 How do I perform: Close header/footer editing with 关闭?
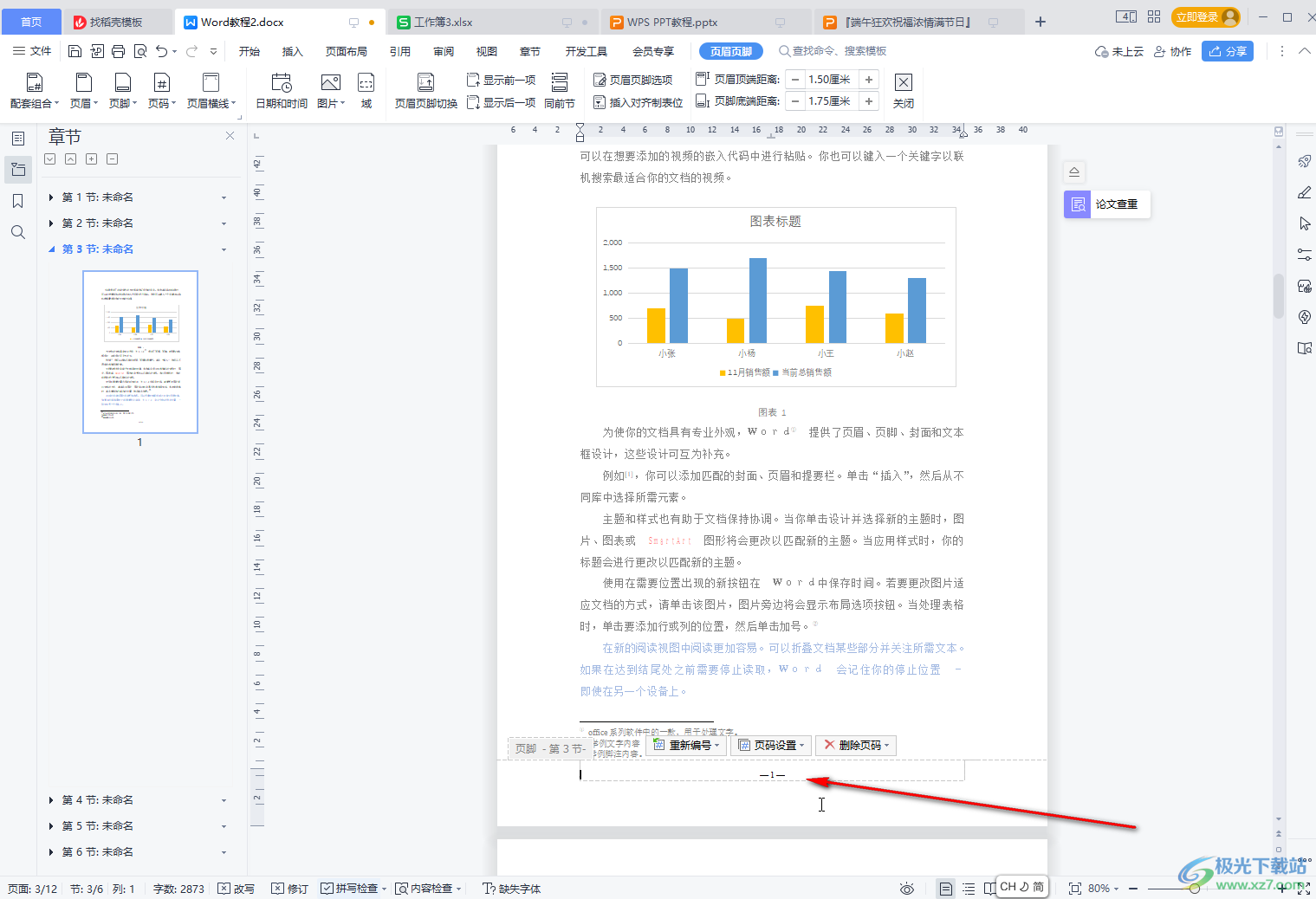[904, 91]
